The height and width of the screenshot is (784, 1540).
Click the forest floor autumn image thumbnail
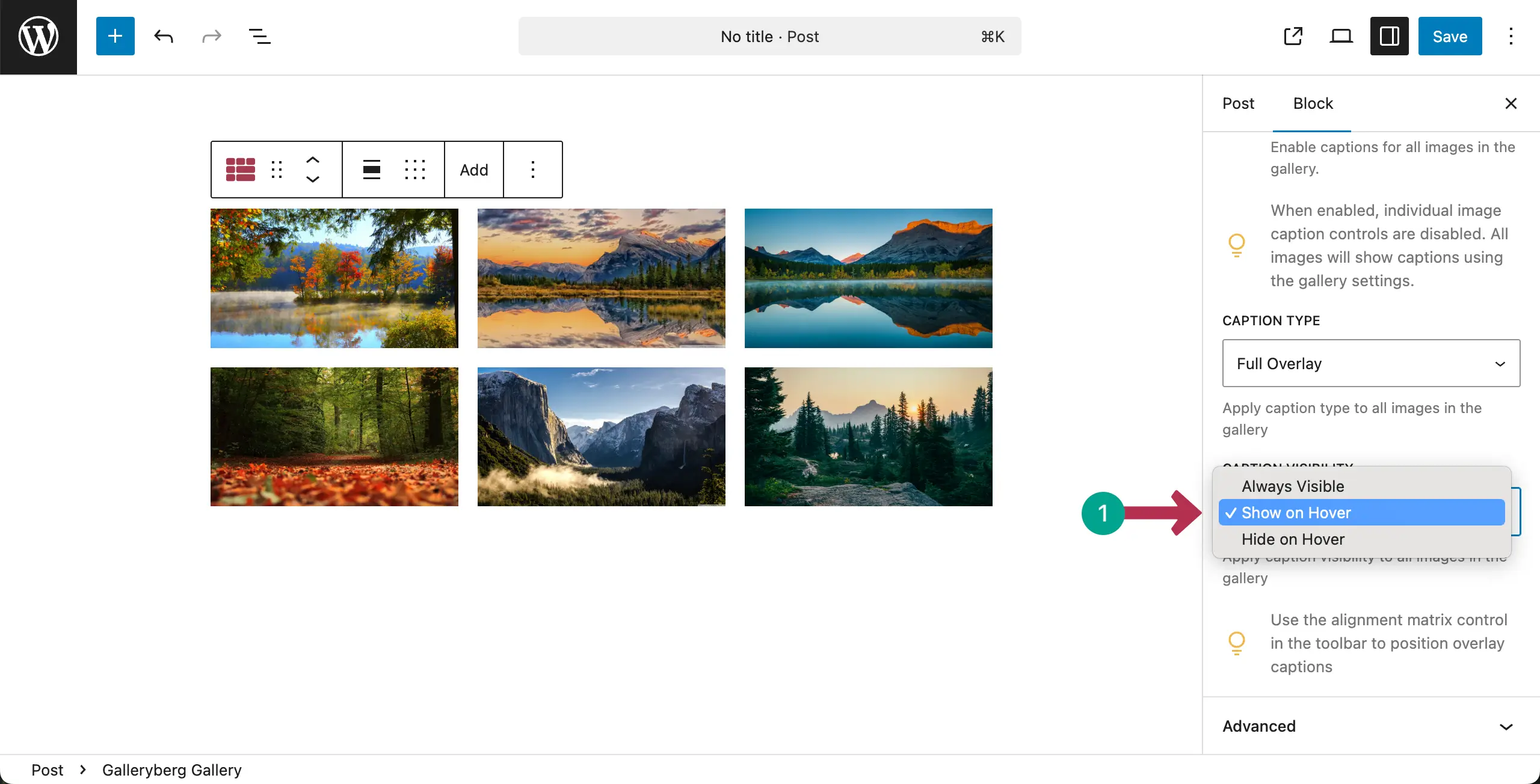coord(334,436)
